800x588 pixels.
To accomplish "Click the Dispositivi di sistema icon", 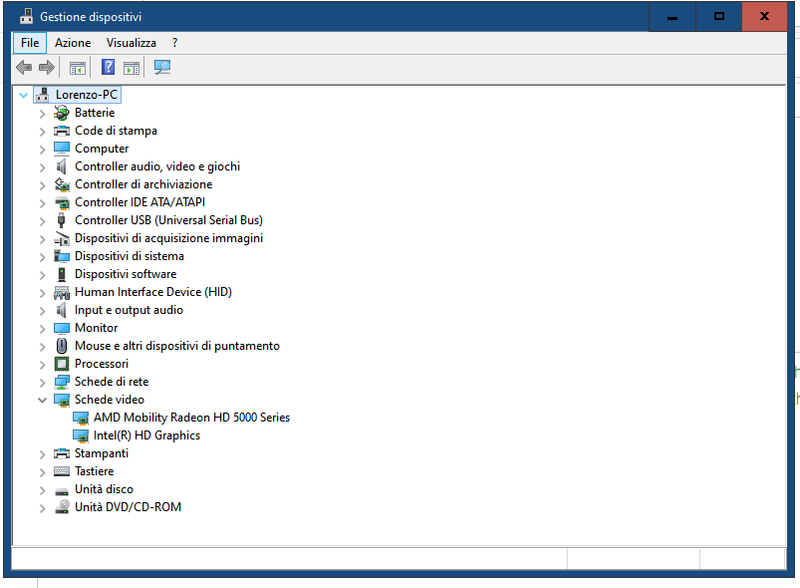I will (x=62, y=256).
